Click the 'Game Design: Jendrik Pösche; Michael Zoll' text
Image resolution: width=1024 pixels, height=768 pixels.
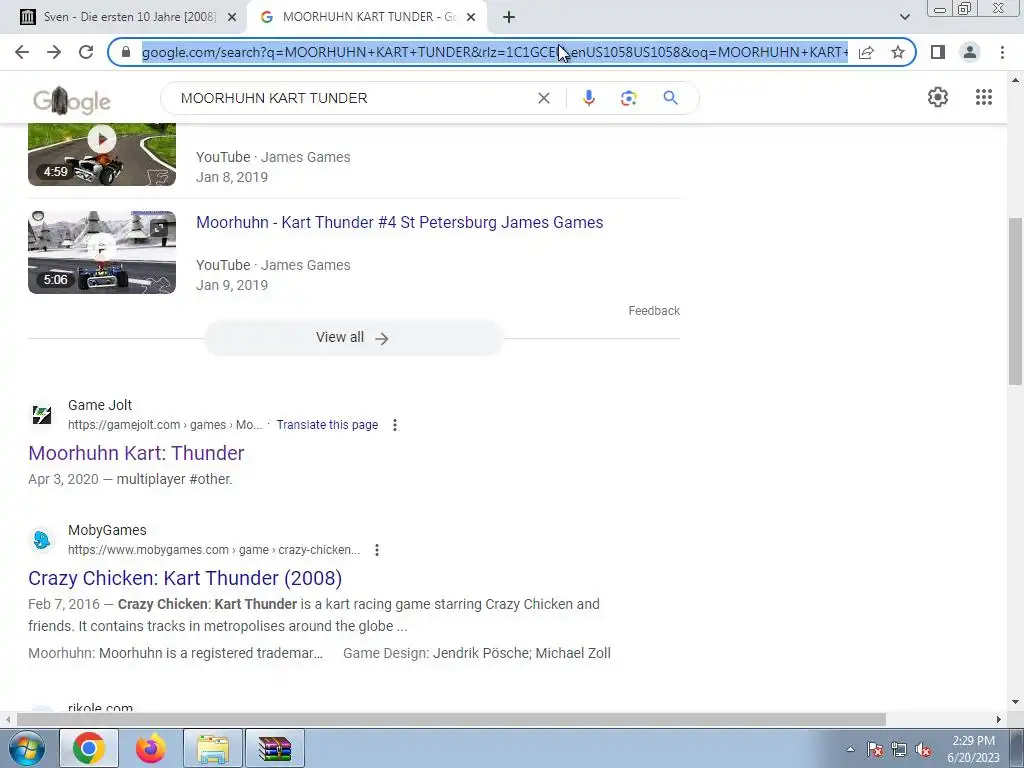[x=477, y=653]
